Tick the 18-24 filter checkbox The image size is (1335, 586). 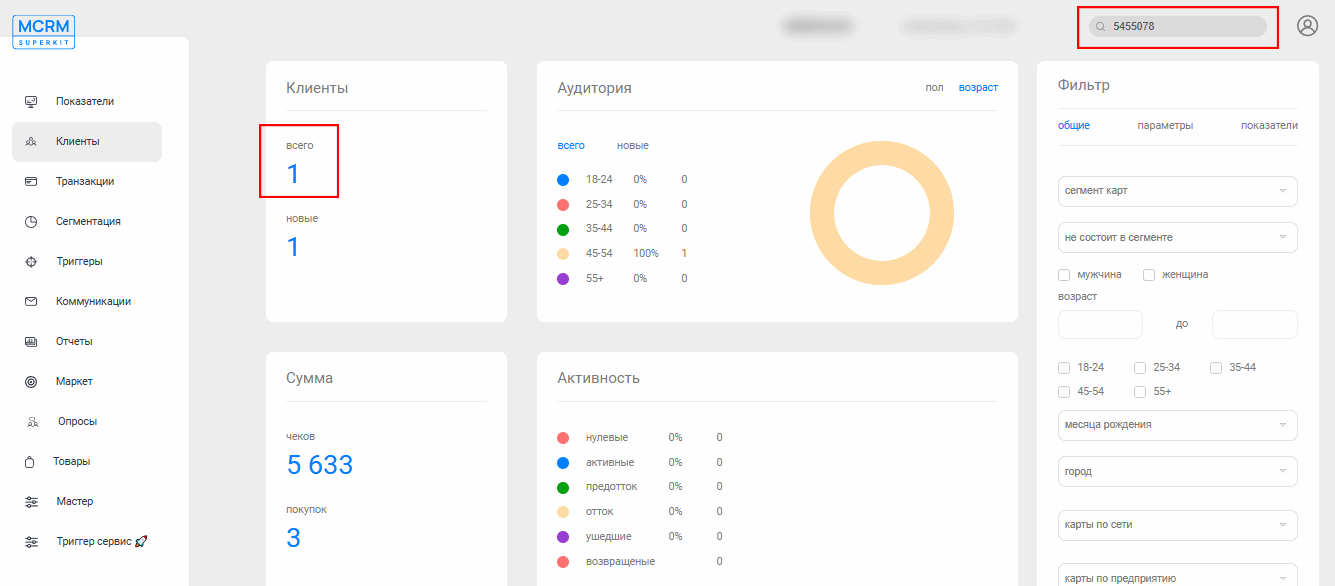[1064, 368]
